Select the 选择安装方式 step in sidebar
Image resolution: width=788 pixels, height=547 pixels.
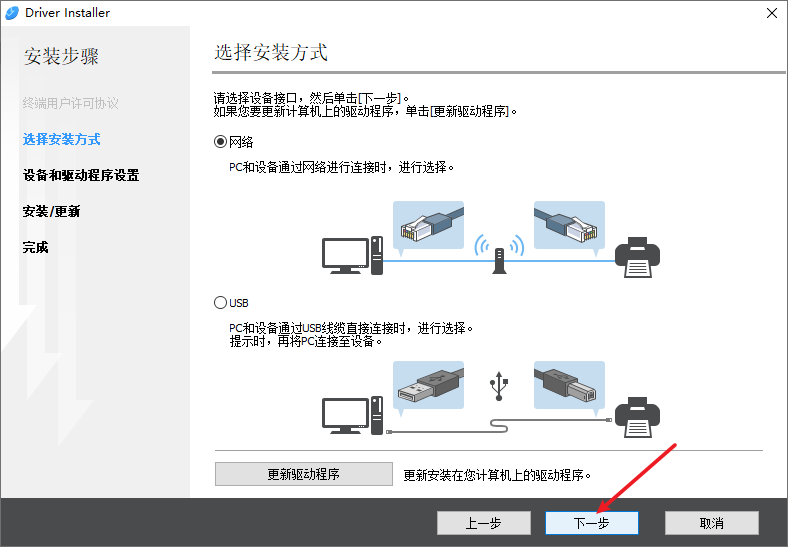[x=61, y=139]
